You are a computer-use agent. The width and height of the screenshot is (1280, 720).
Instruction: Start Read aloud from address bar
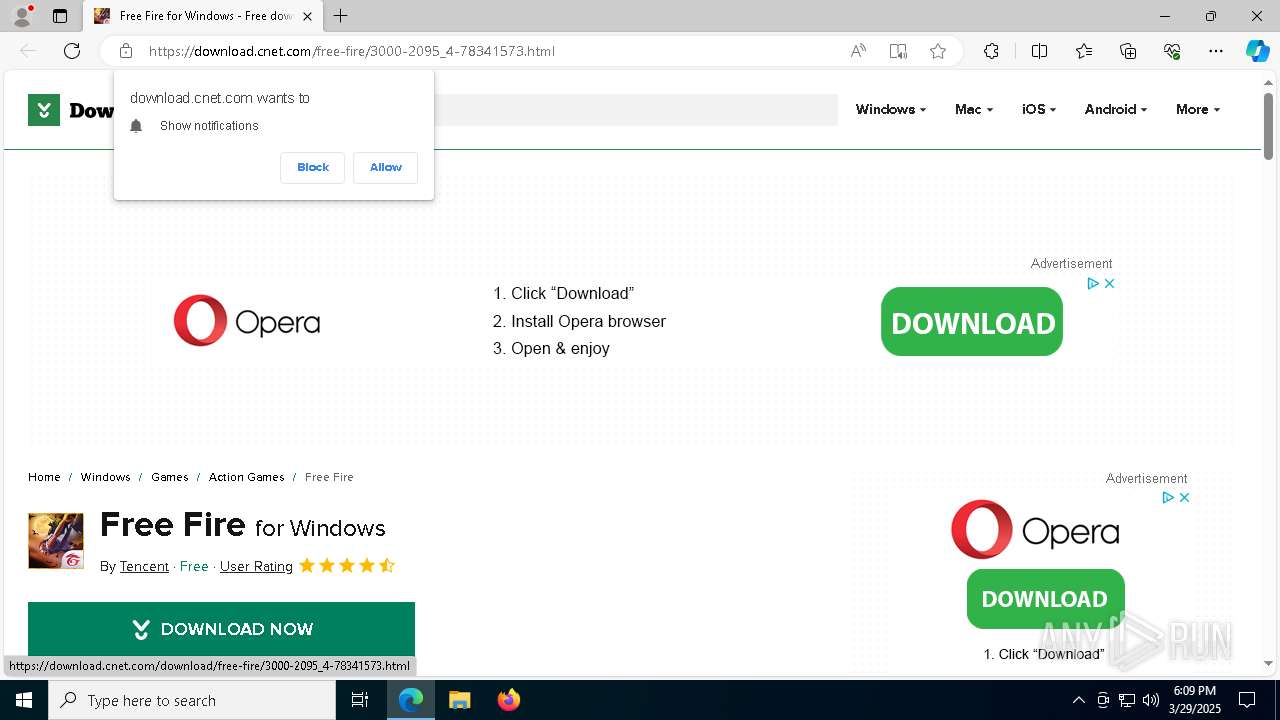[858, 51]
